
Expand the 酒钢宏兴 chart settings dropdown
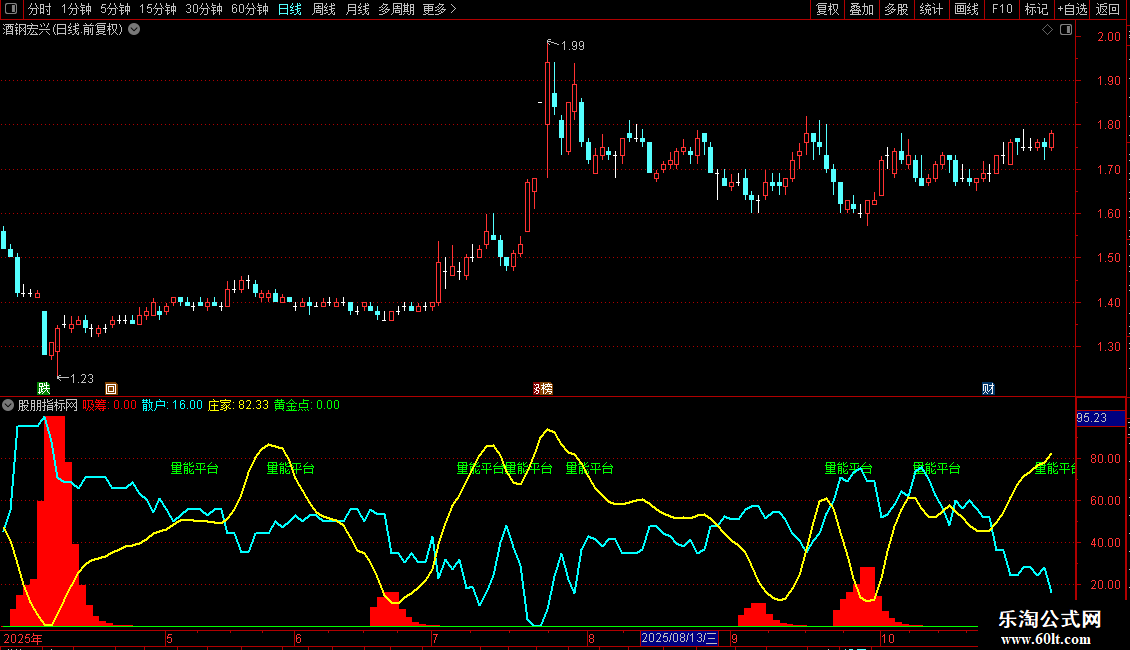point(134,30)
